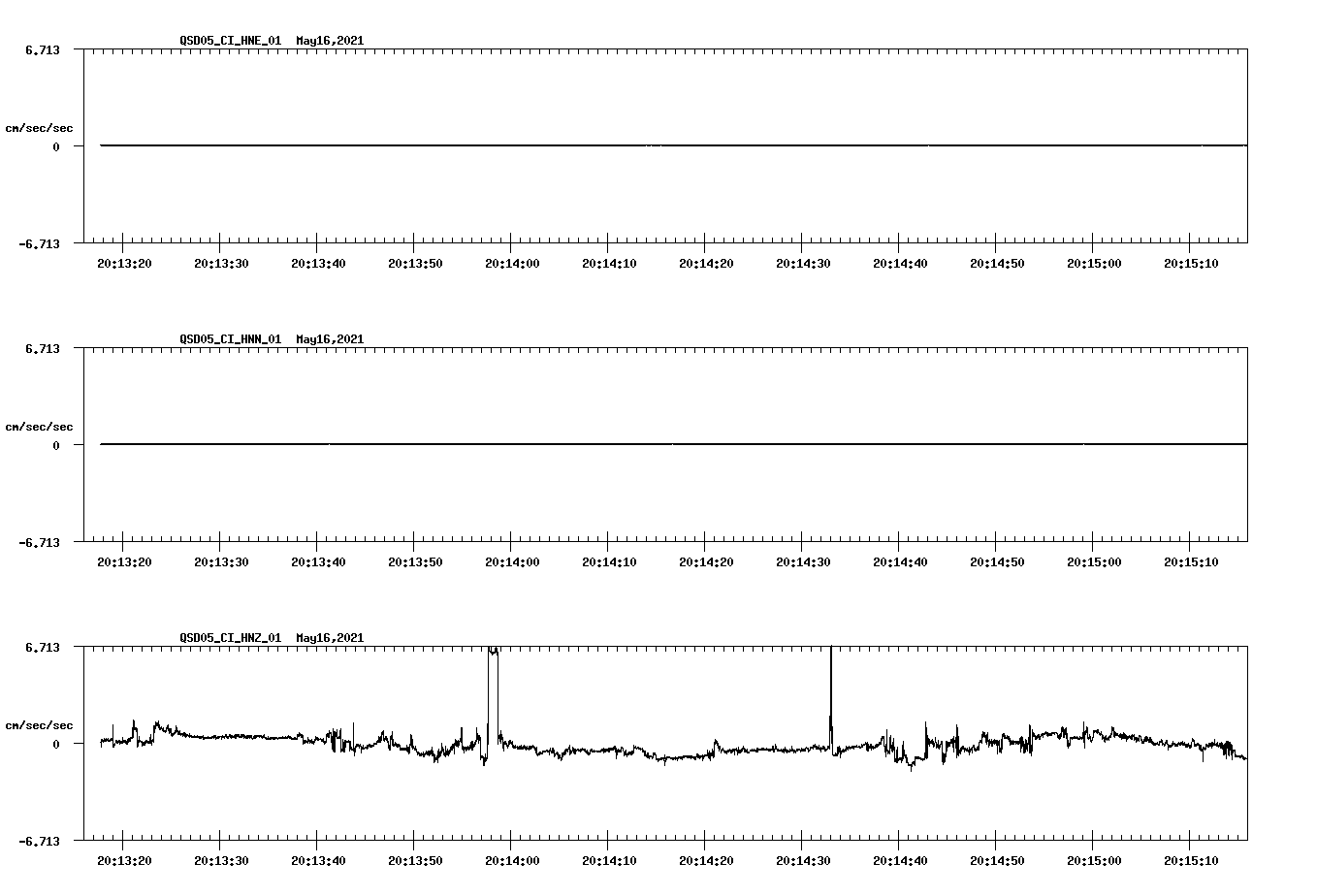Click the 20:15:10 time label under HNN plot
1317x896 pixels.
pos(1191,562)
